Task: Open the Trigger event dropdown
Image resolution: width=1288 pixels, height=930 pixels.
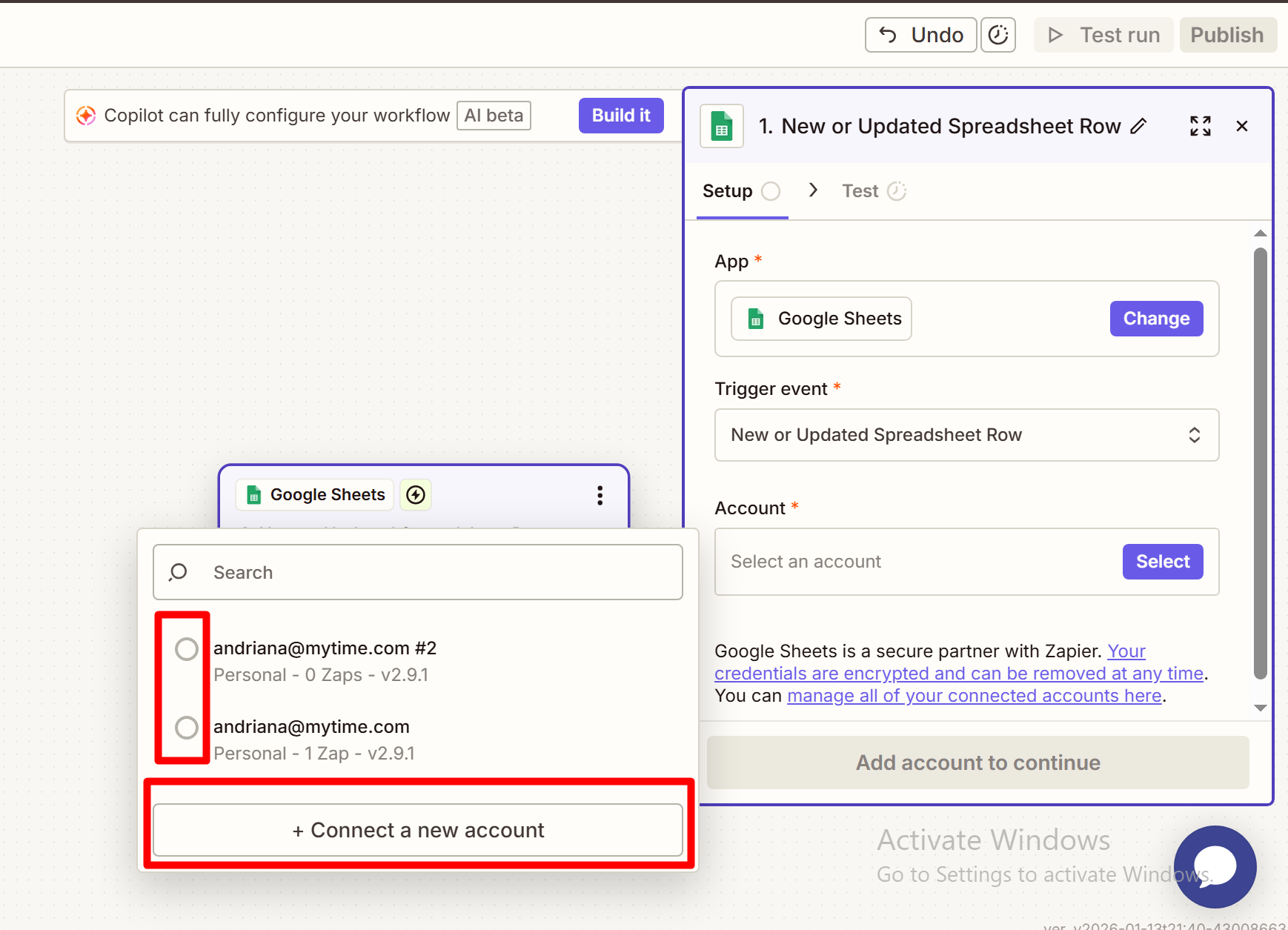Action: coord(966,435)
